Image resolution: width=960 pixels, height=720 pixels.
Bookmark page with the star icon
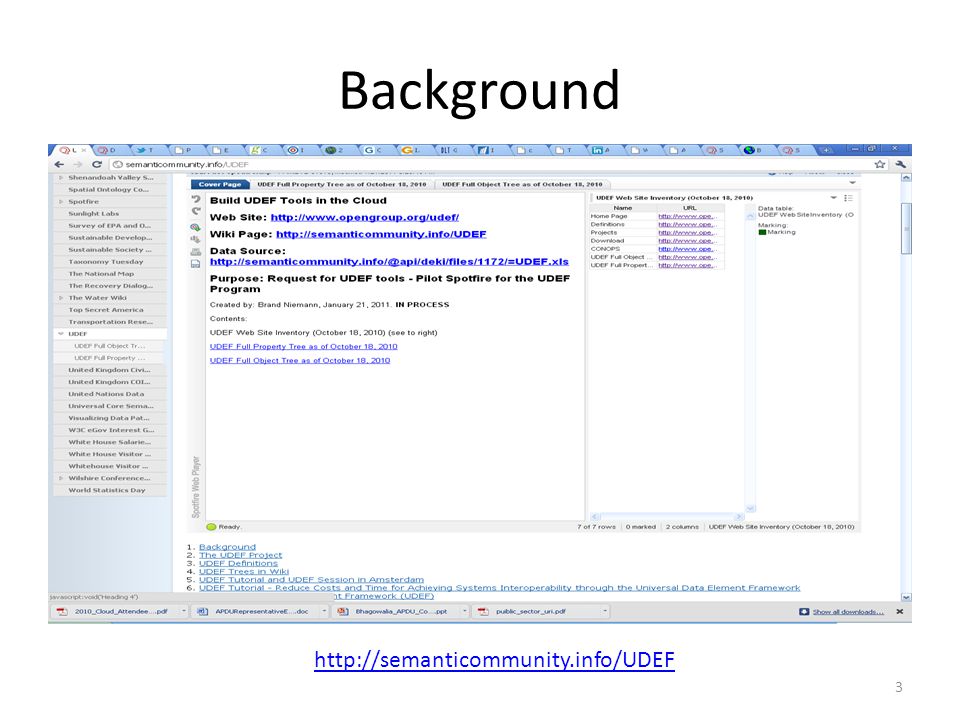[880, 164]
